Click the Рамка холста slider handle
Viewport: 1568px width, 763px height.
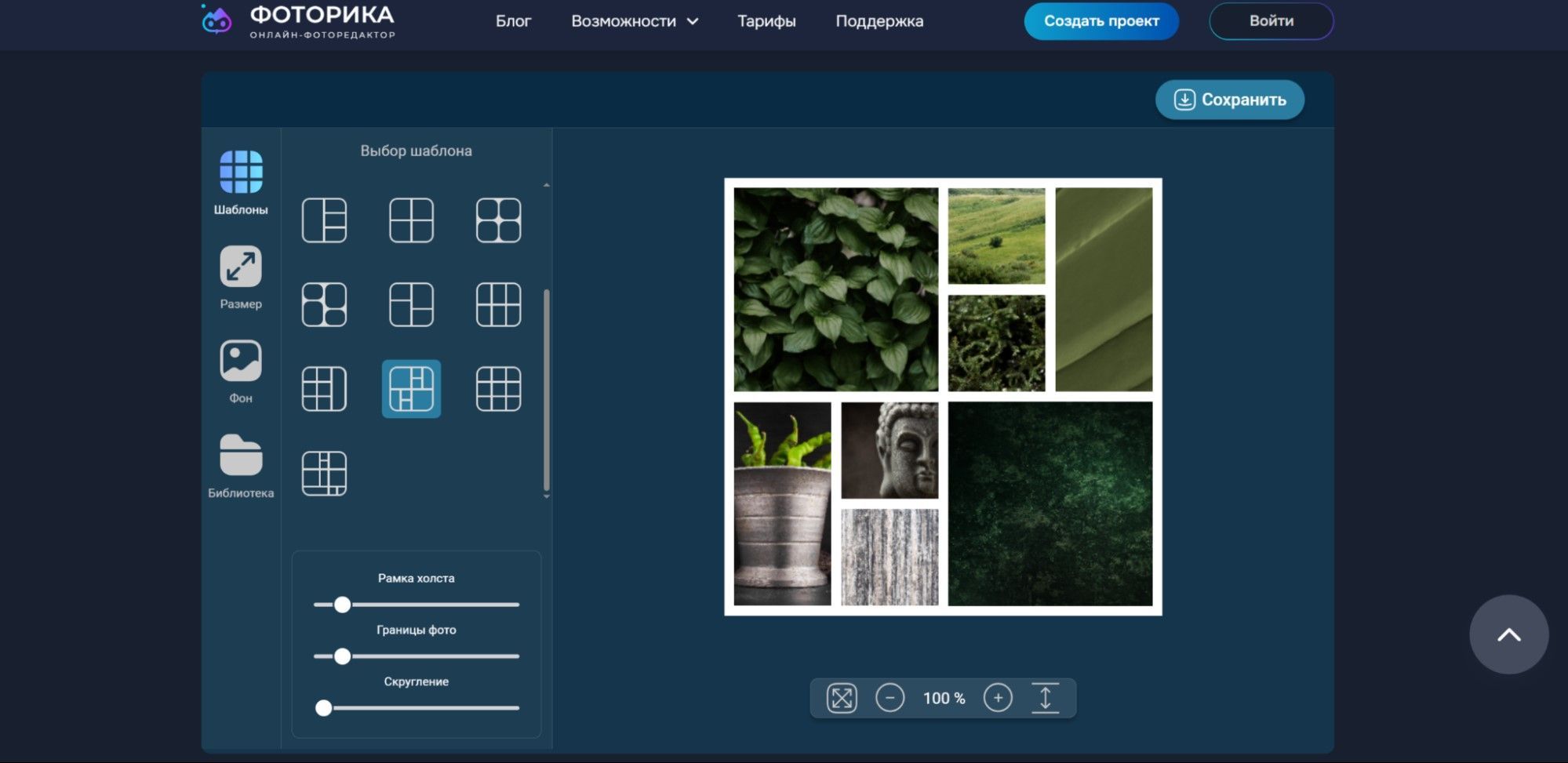pos(342,605)
